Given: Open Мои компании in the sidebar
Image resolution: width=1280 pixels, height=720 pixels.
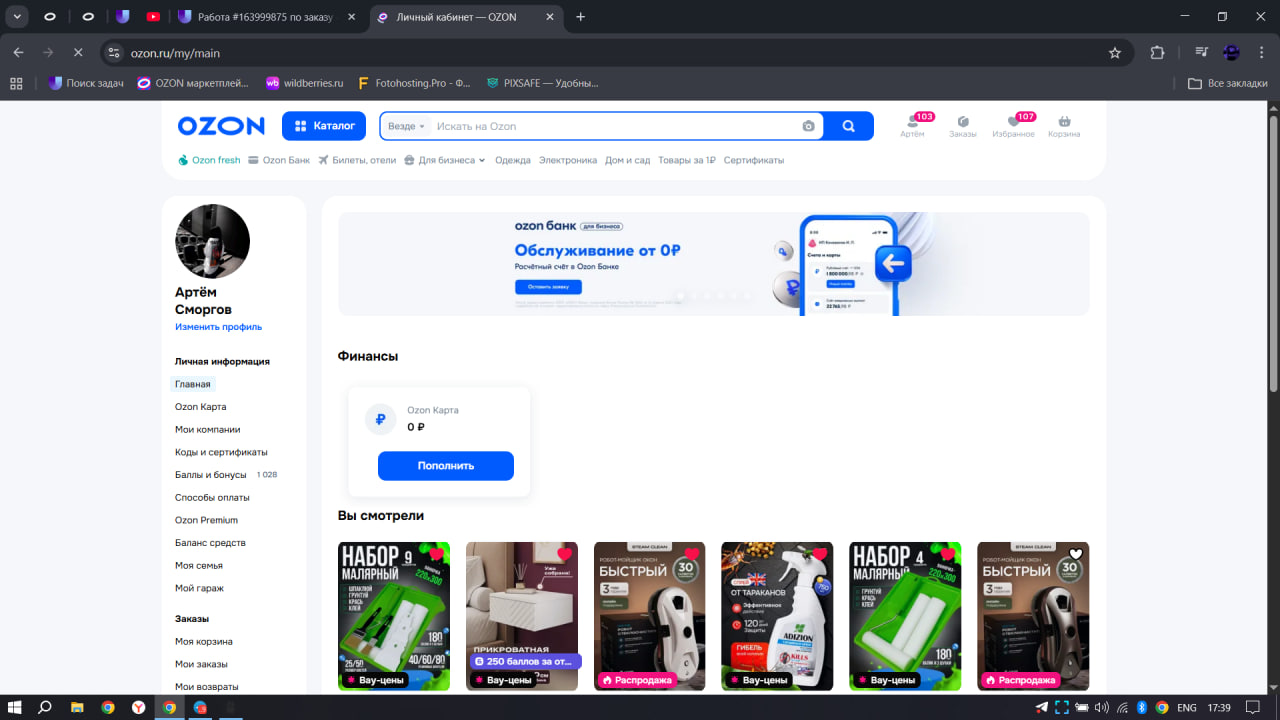Looking at the screenshot, I should (208, 430).
